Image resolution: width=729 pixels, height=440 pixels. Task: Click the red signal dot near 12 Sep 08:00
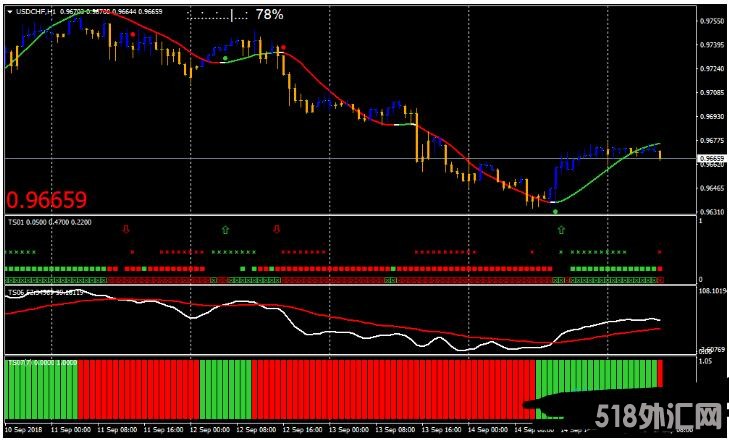click(283, 47)
